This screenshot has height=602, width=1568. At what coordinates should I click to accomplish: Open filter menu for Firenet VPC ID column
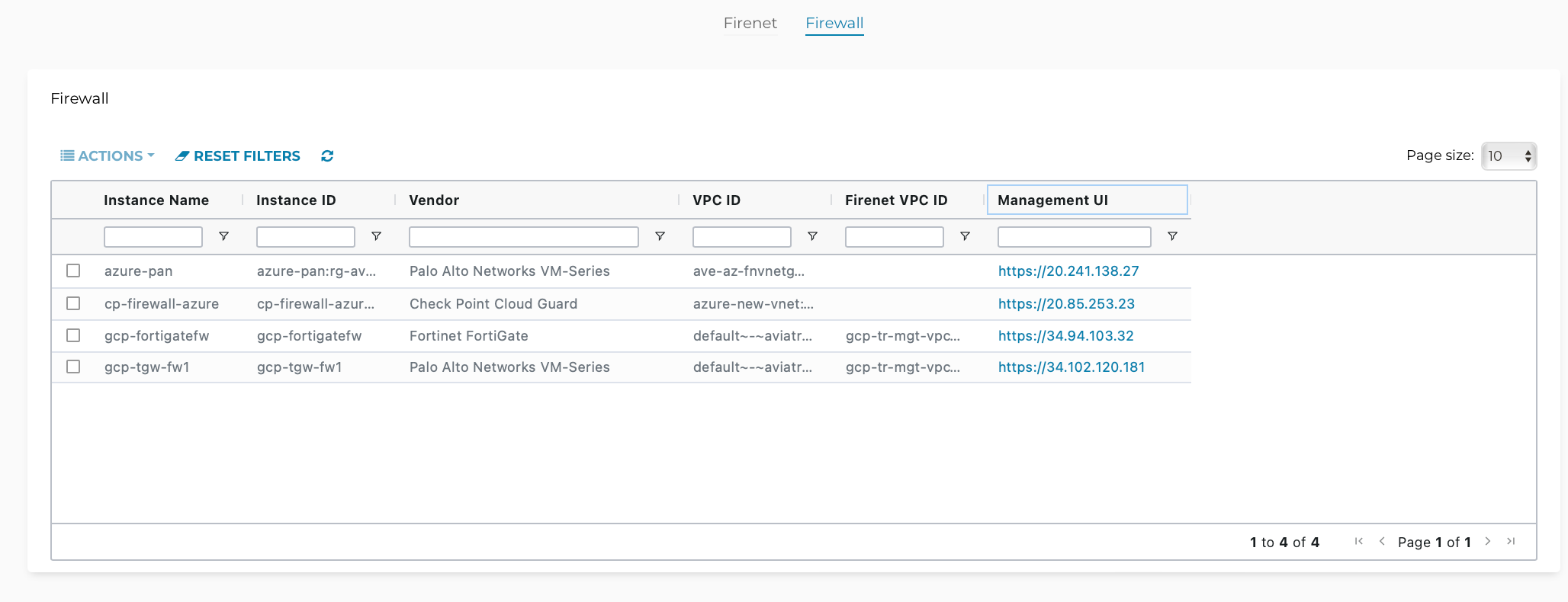(x=965, y=236)
